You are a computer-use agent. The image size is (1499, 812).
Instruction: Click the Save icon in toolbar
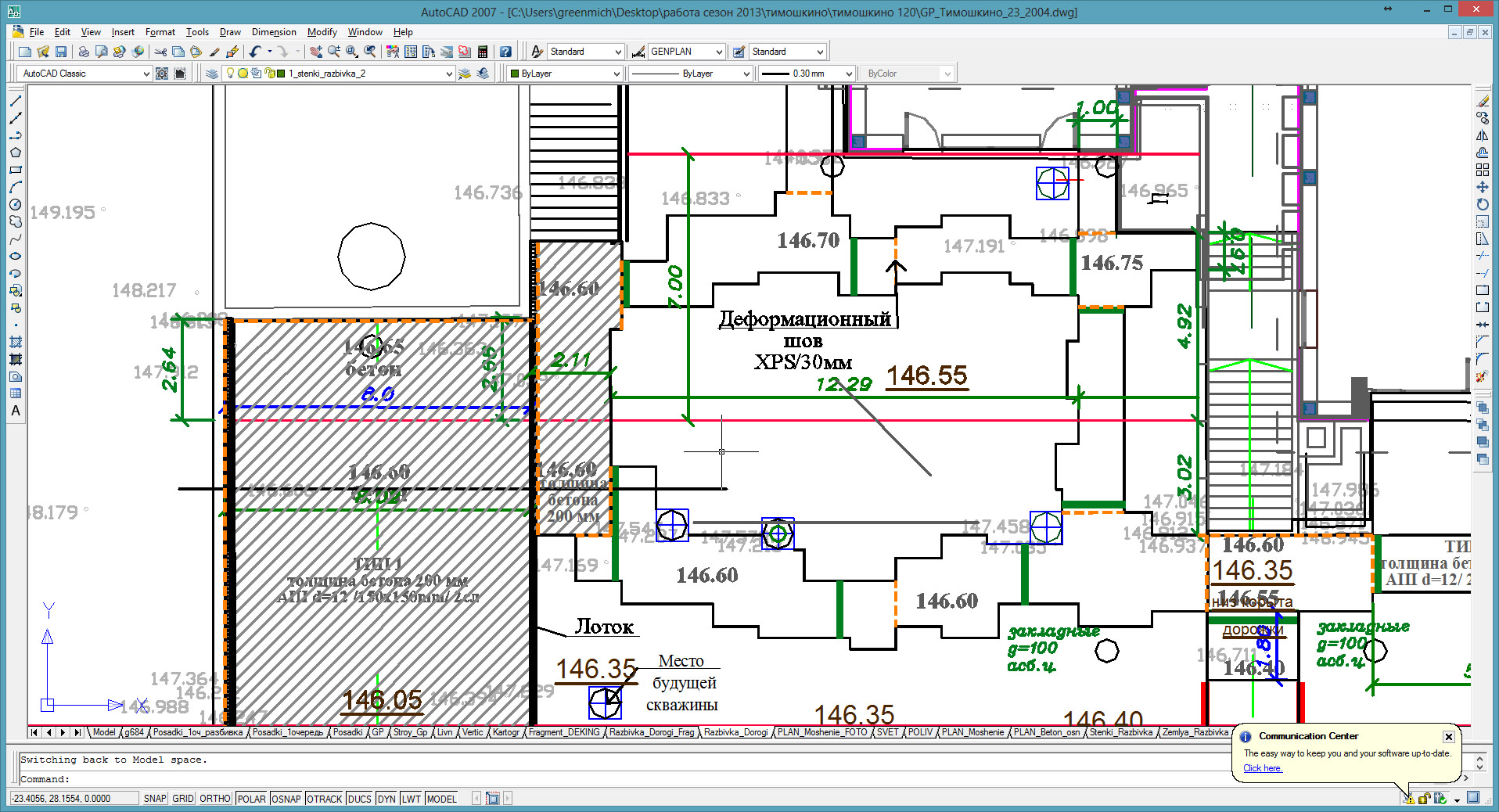tap(61, 52)
